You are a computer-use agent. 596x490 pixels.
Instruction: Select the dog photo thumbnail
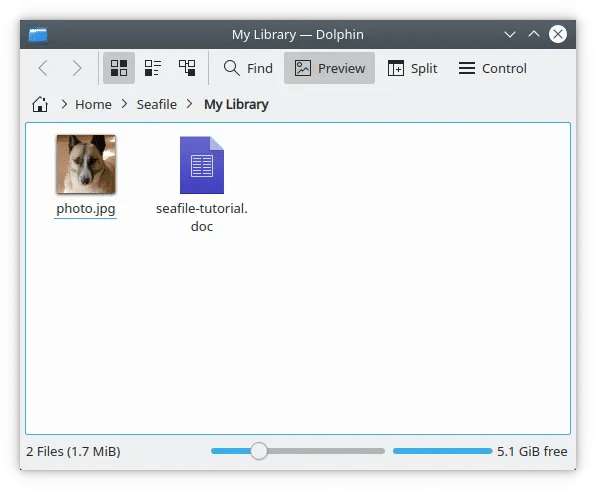(86, 164)
